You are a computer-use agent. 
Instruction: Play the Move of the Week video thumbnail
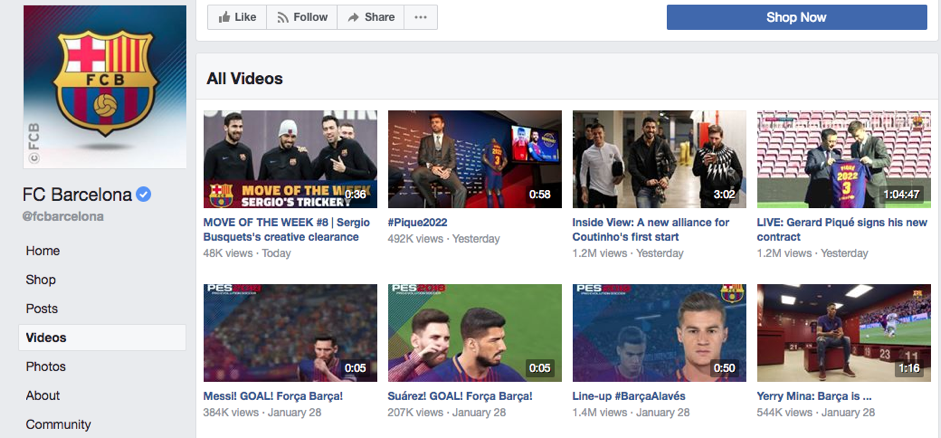[x=290, y=159]
